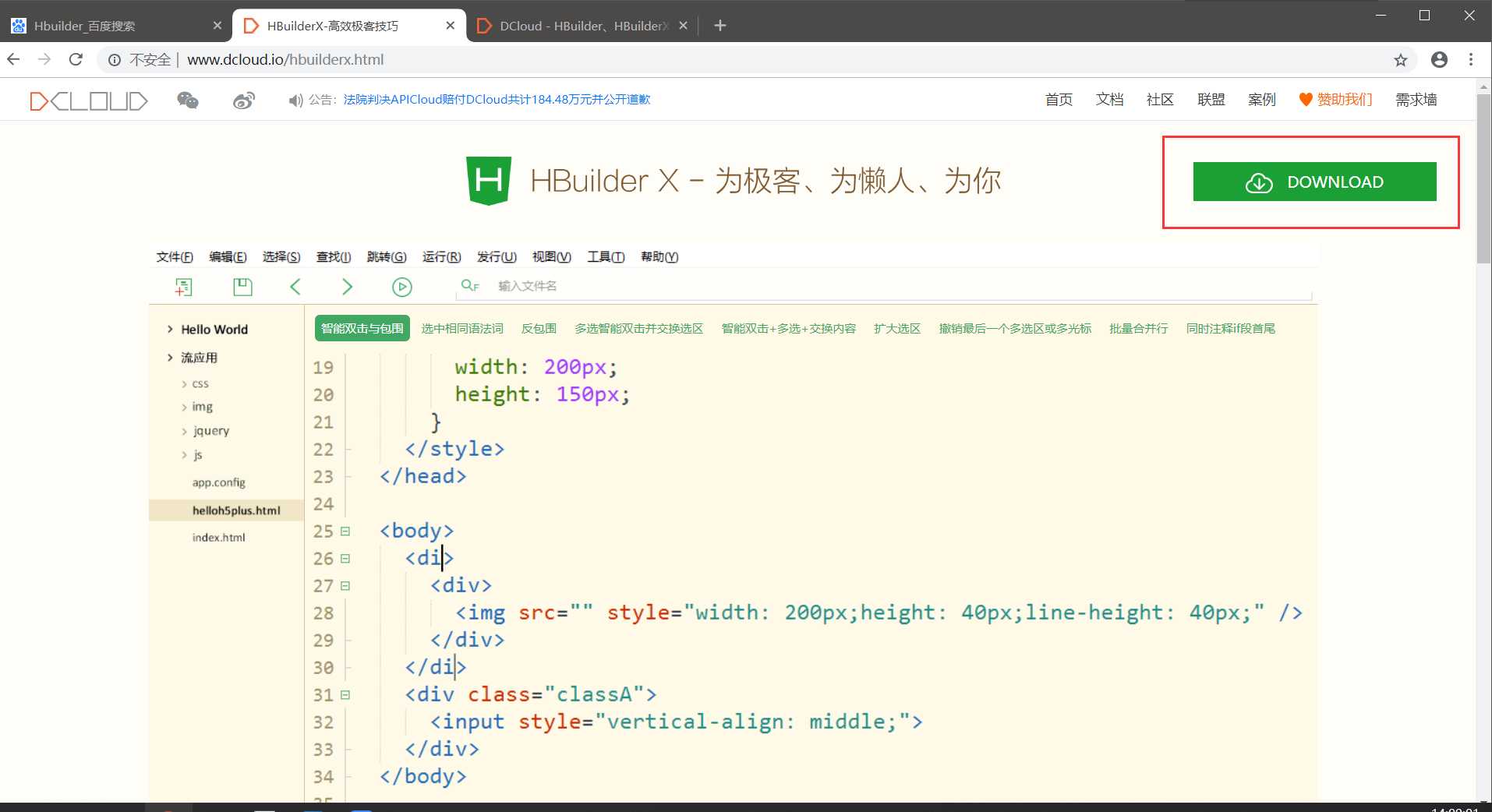The width and height of the screenshot is (1492, 812).
Task: Open the 跳转(G) menu
Action: (x=387, y=257)
